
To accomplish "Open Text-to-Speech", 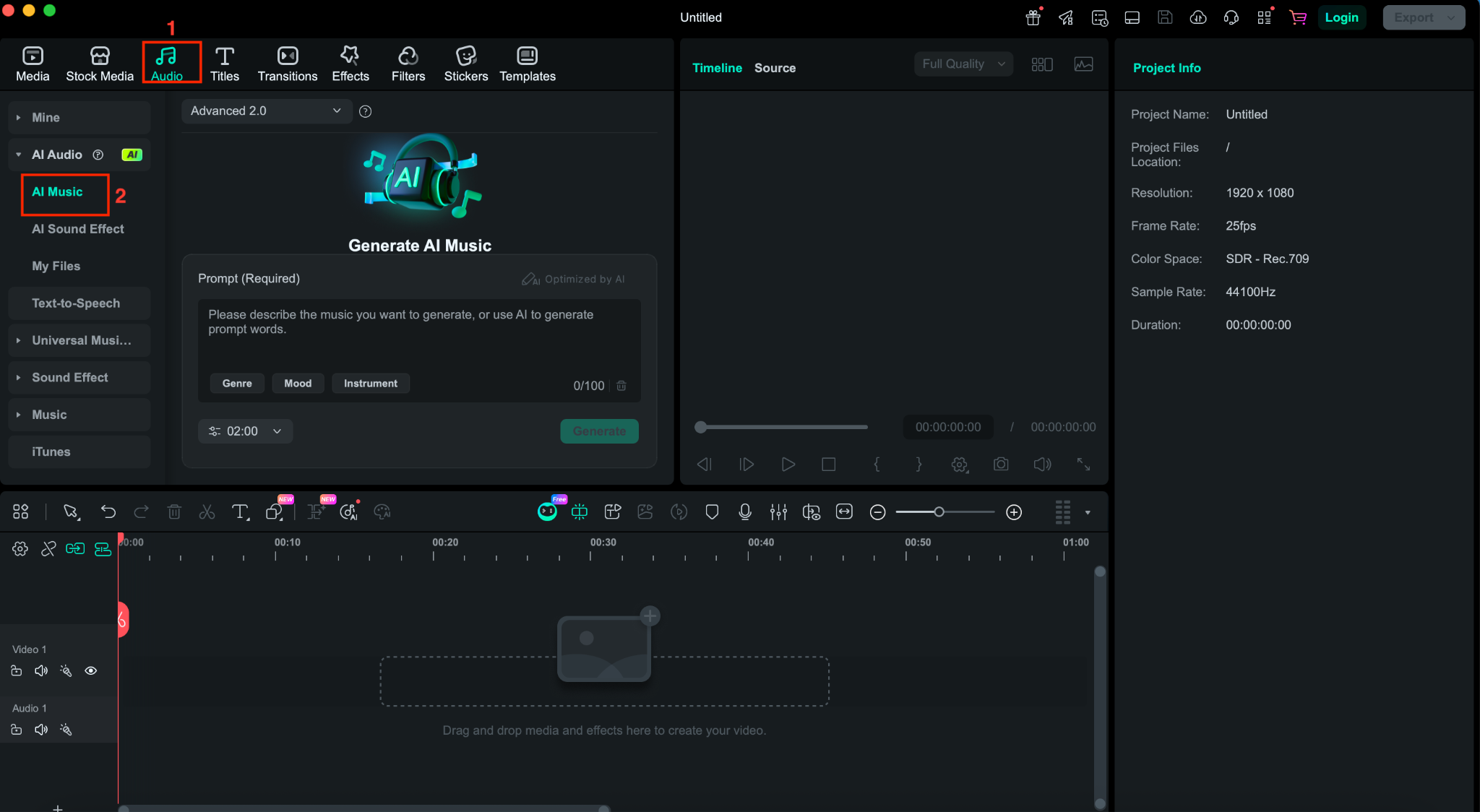I will coord(79,303).
